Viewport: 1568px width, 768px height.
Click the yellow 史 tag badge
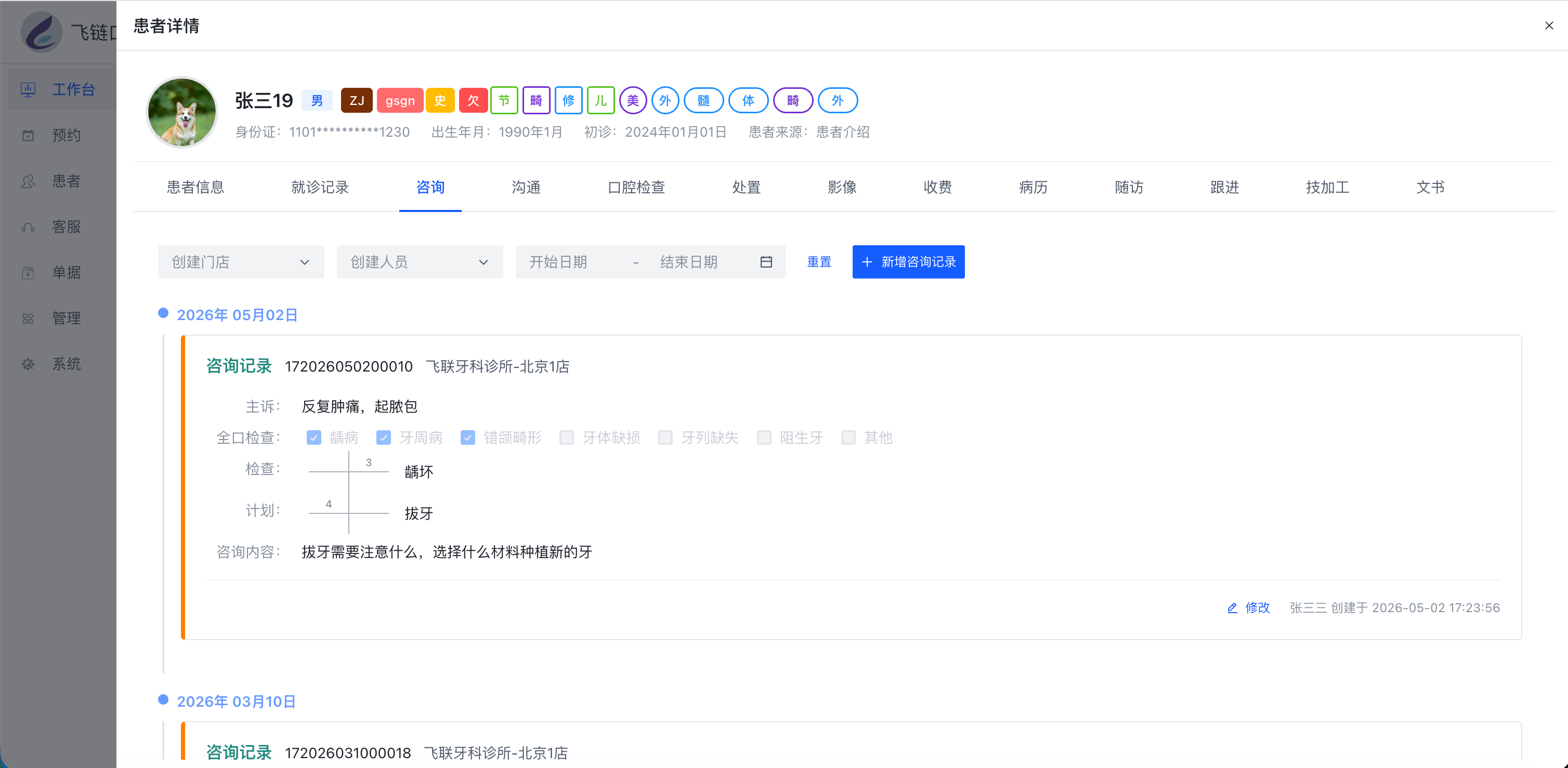440,100
